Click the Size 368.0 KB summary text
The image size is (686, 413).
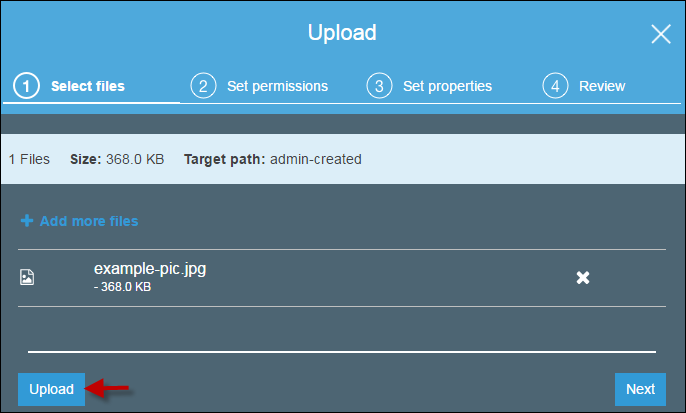[x=117, y=159]
